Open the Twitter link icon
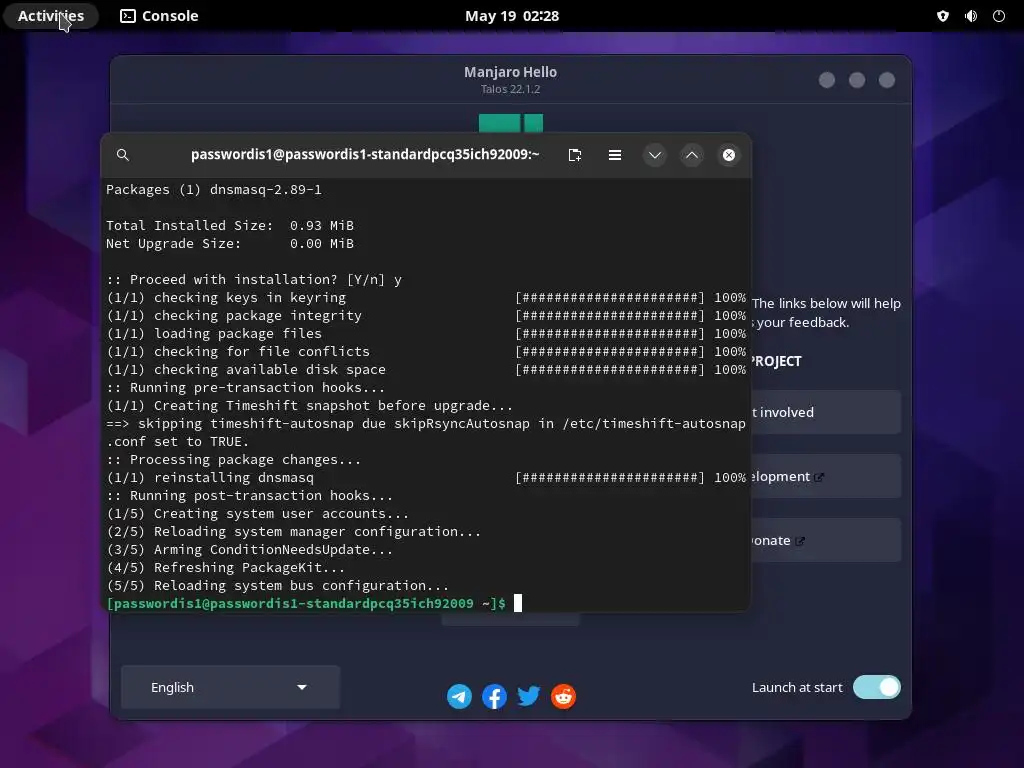The image size is (1024, 768). [x=528, y=696]
